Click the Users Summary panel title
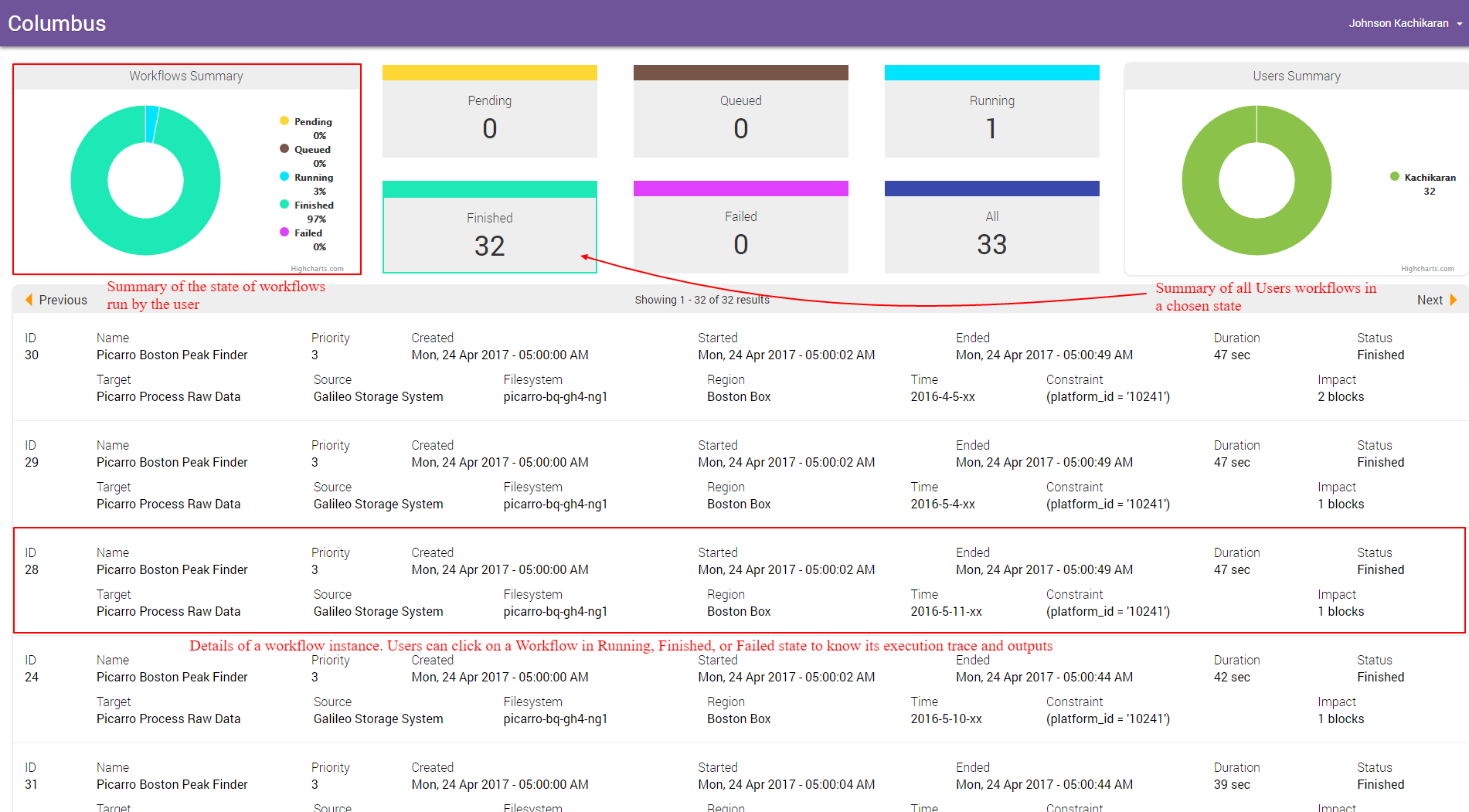 1297,76
